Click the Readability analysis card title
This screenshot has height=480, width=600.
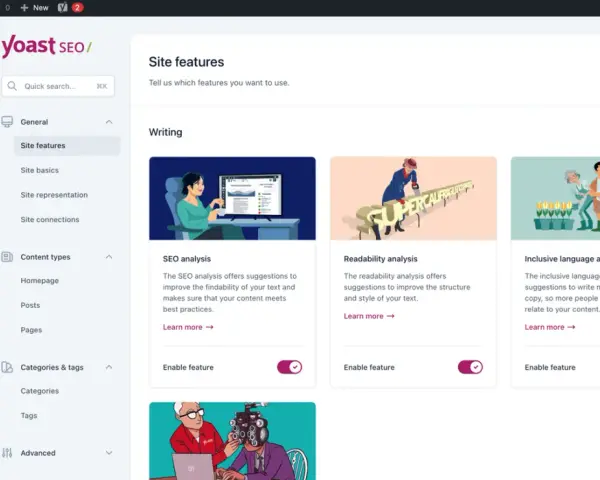click(x=380, y=259)
